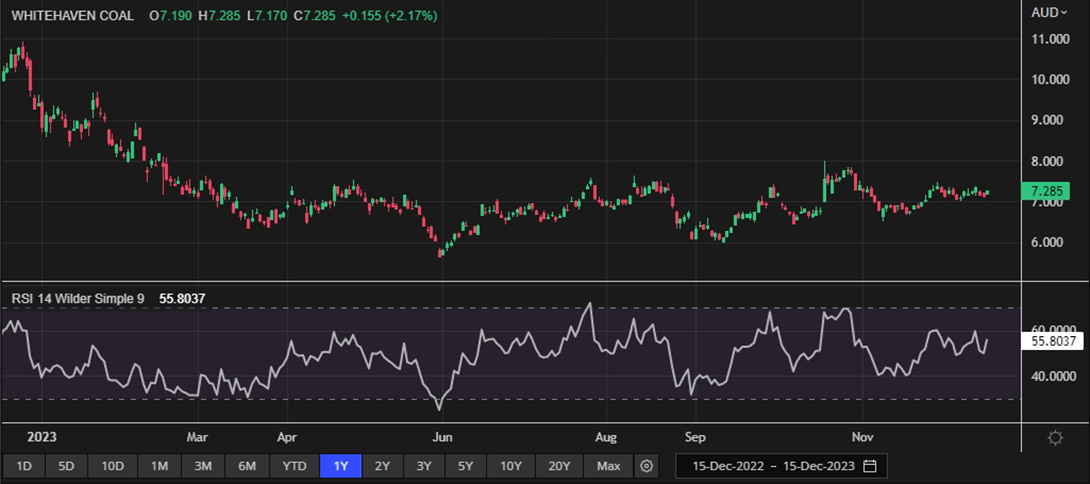Switch to the 6M range

pos(247,466)
